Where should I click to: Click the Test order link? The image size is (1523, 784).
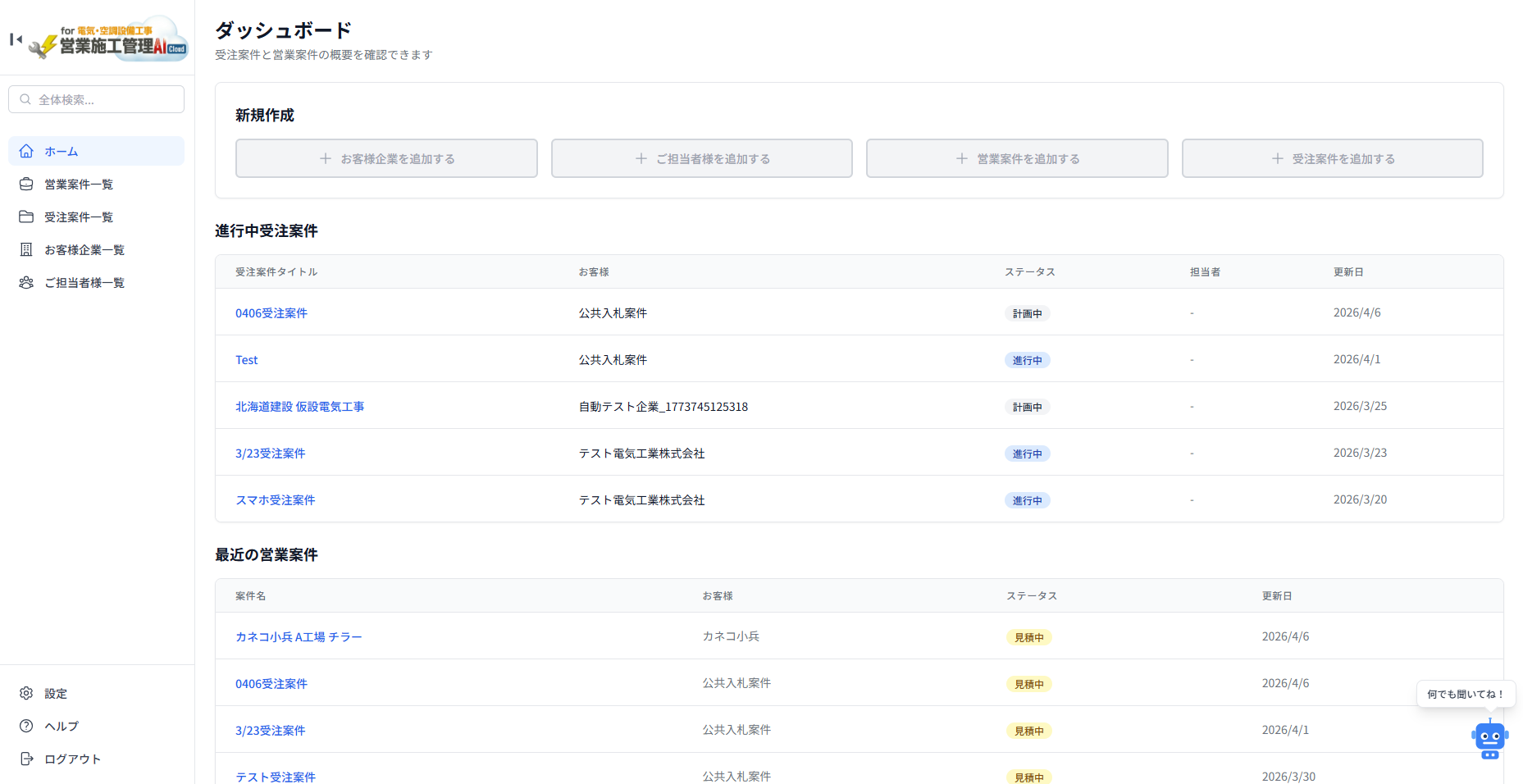point(246,360)
